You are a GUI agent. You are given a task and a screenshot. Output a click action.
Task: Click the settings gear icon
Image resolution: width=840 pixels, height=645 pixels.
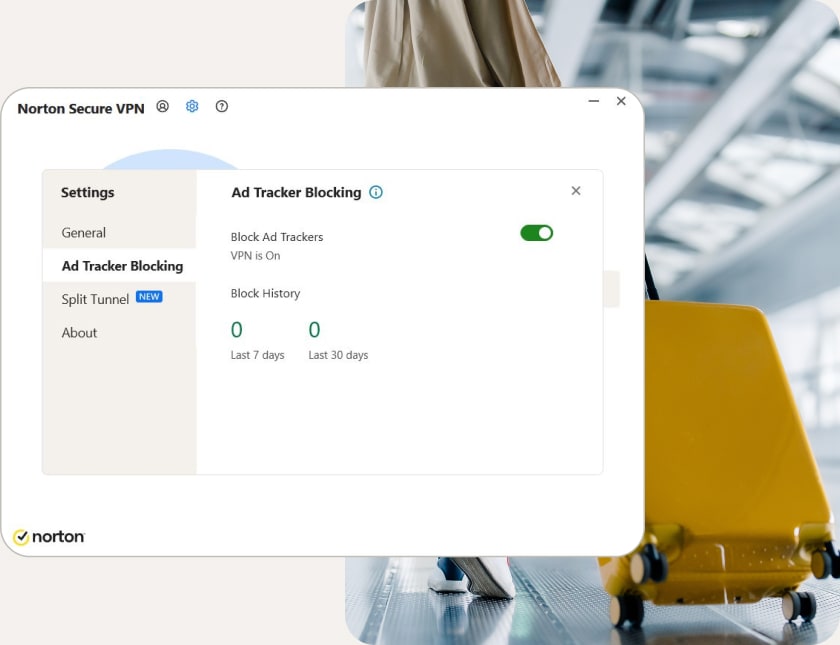tap(192, 106)
